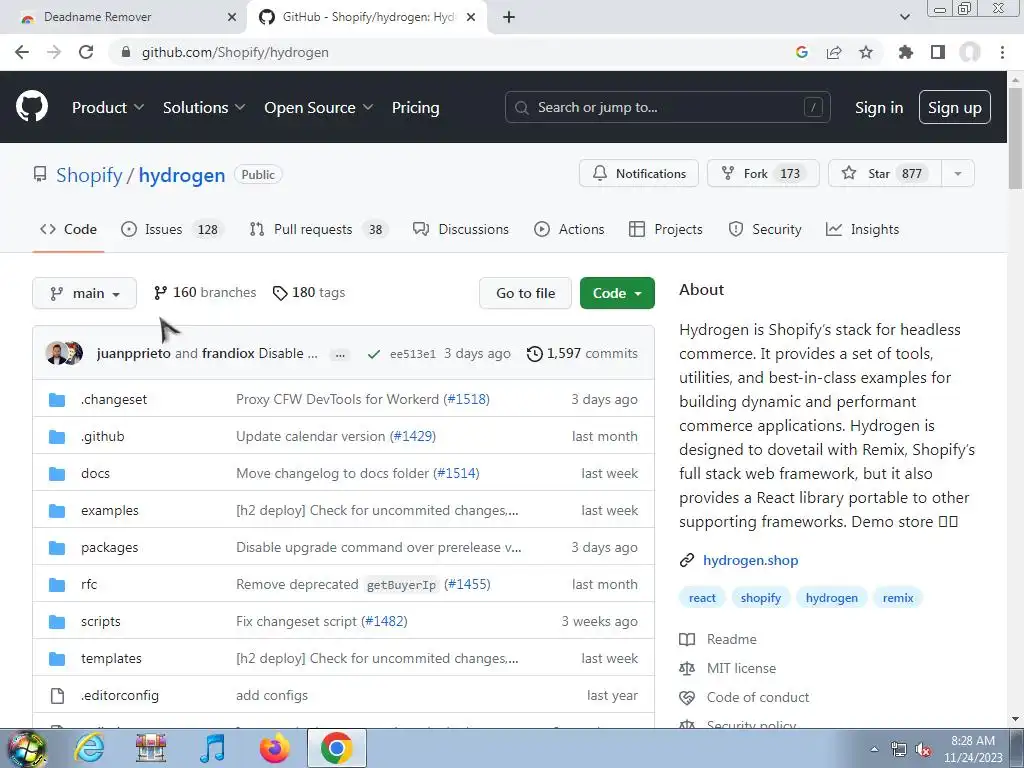Open the tab search chevron
The width and height of the screenshot is (1024, 768).
pos(904,17)
